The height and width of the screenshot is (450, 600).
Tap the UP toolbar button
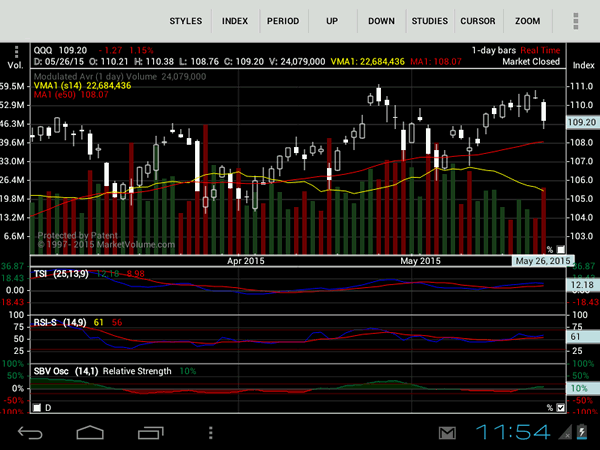(x=332, y=21)
